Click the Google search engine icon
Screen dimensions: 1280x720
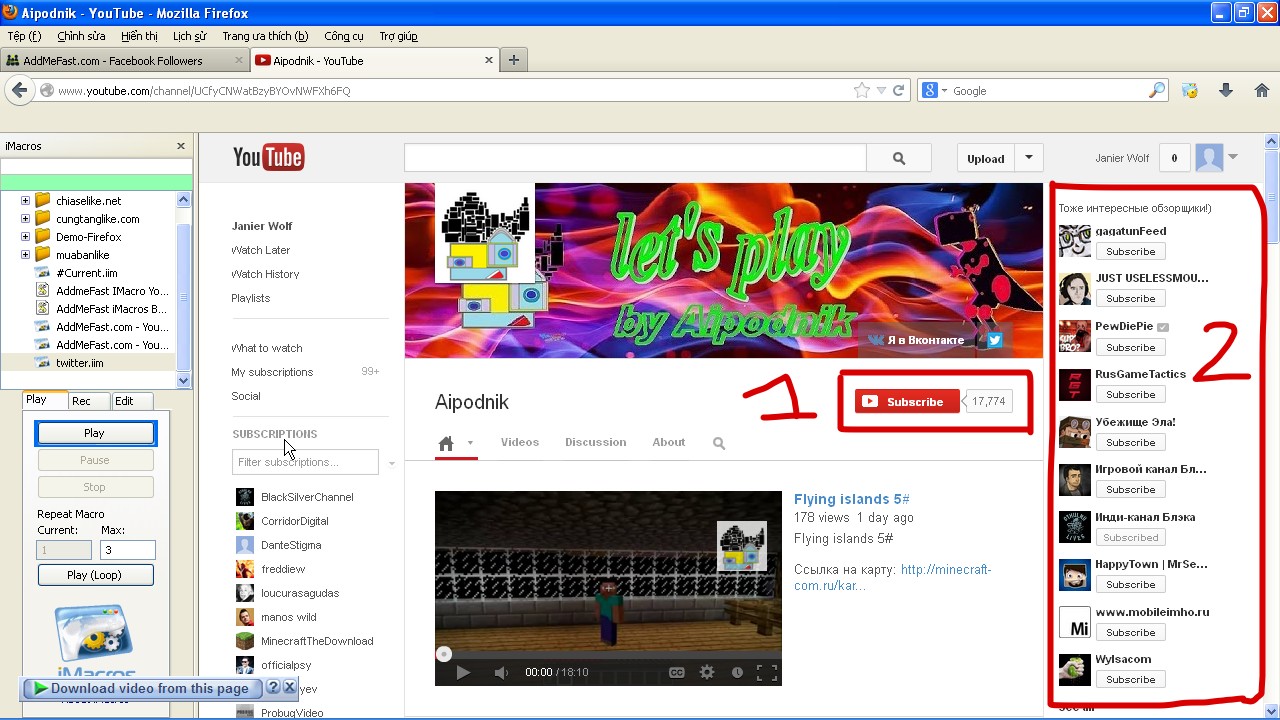coord(930,90)
